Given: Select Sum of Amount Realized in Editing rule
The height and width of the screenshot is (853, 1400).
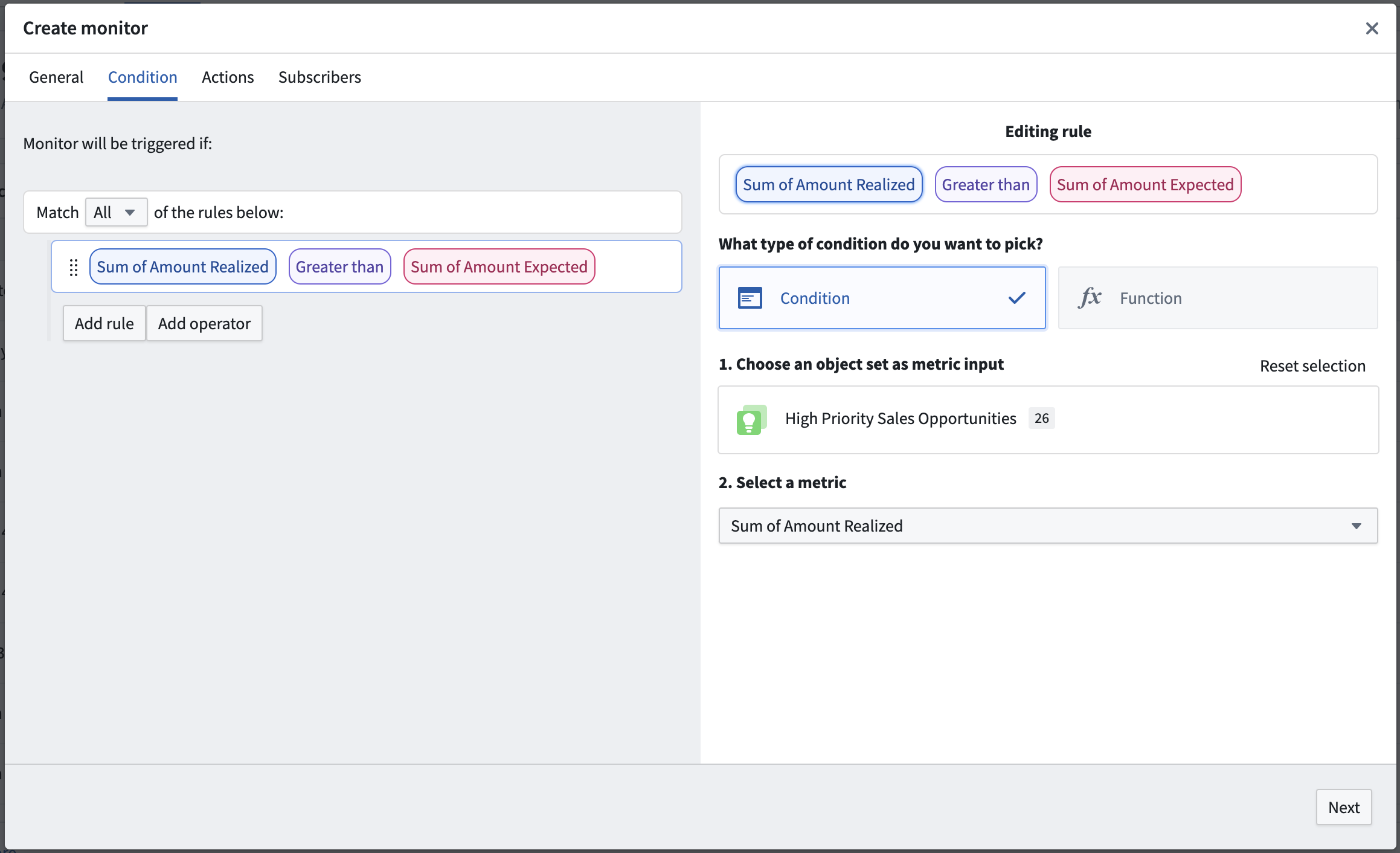Looking at the screenshot, I should 829,185.
